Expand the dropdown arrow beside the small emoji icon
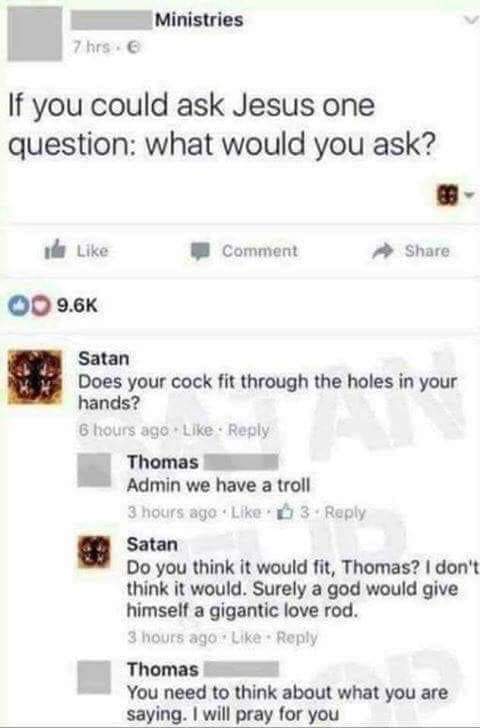Screen dimensions: 480x728 [469, 194]
